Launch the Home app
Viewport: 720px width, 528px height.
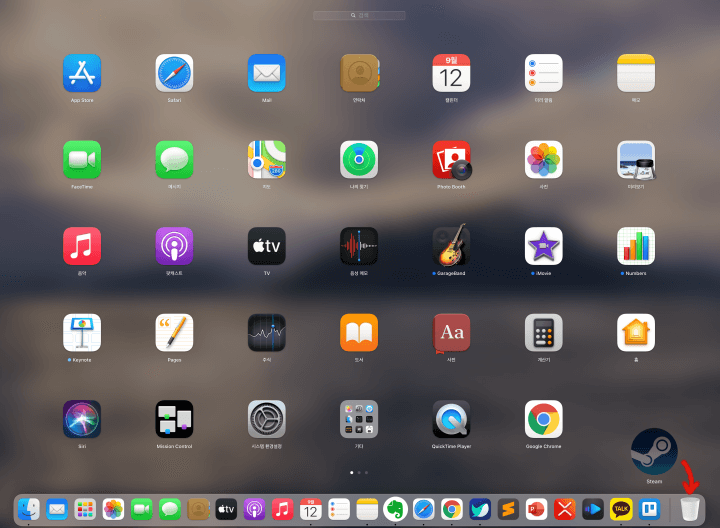(636, 332)
